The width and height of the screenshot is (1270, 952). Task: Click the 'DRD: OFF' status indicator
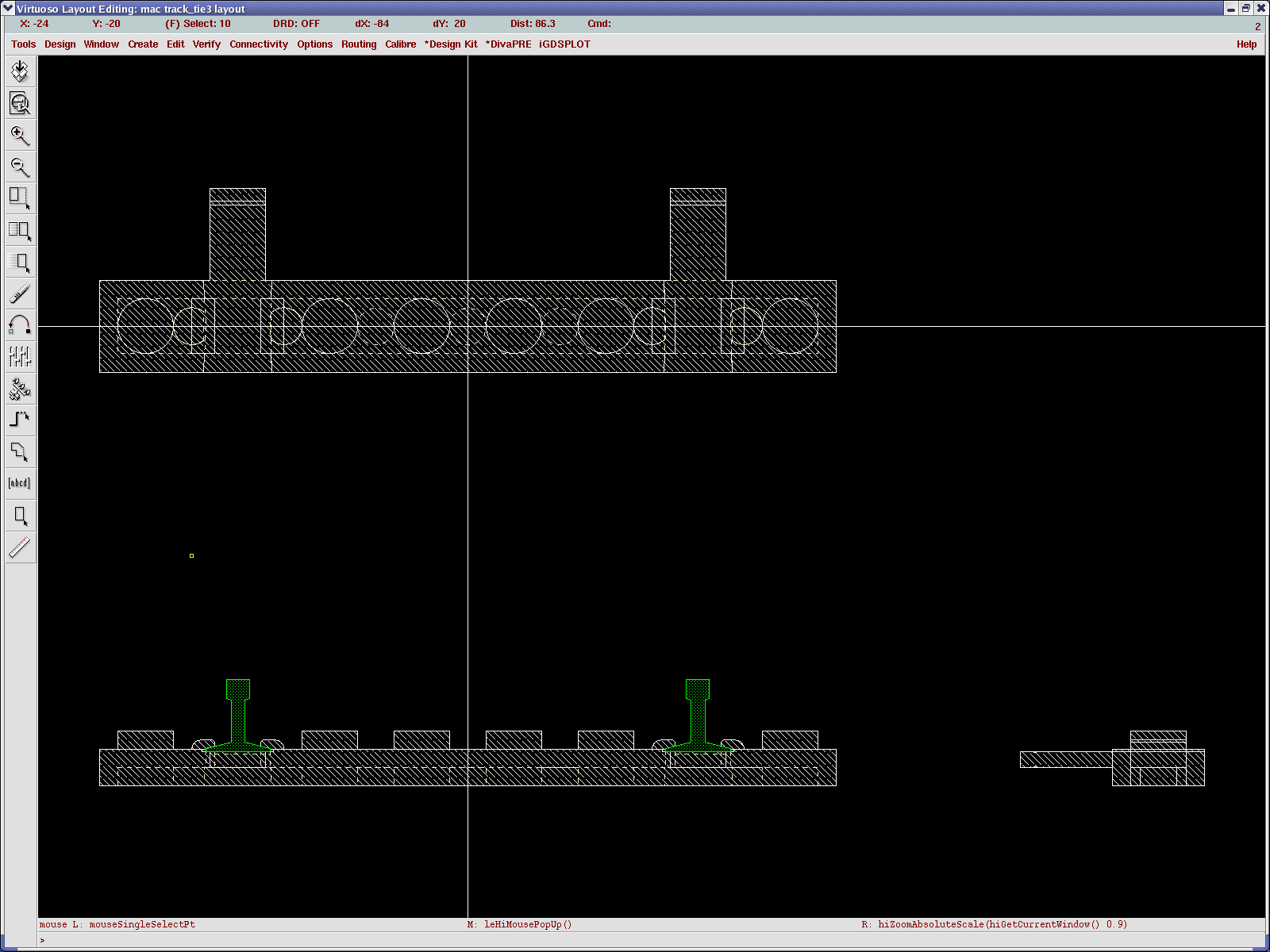(297, 24)
